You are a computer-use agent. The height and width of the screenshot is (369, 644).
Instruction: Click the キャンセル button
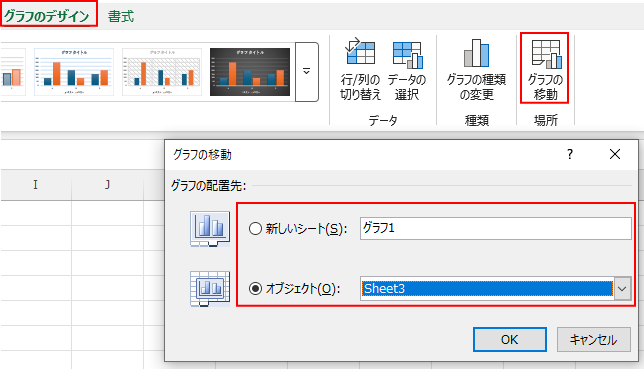point(593,339)
